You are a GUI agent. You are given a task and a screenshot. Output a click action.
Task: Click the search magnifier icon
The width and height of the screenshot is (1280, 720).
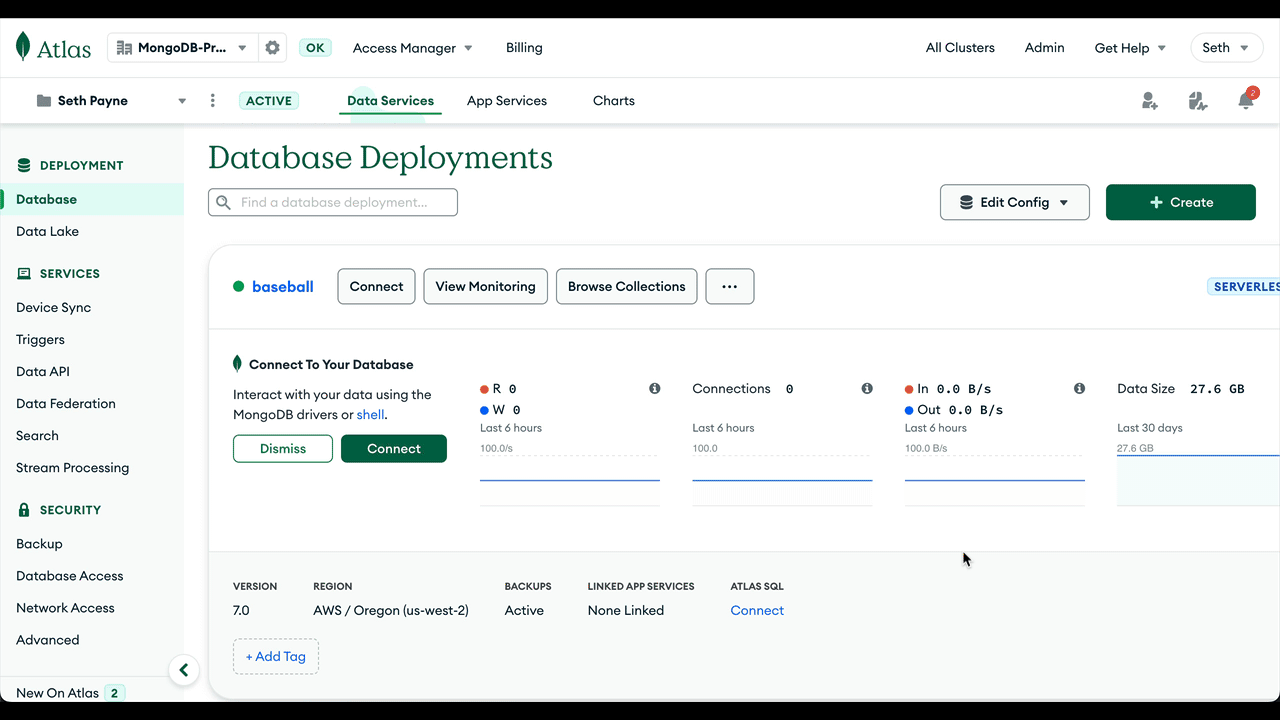pyautogui.click(x=224, y=202)
